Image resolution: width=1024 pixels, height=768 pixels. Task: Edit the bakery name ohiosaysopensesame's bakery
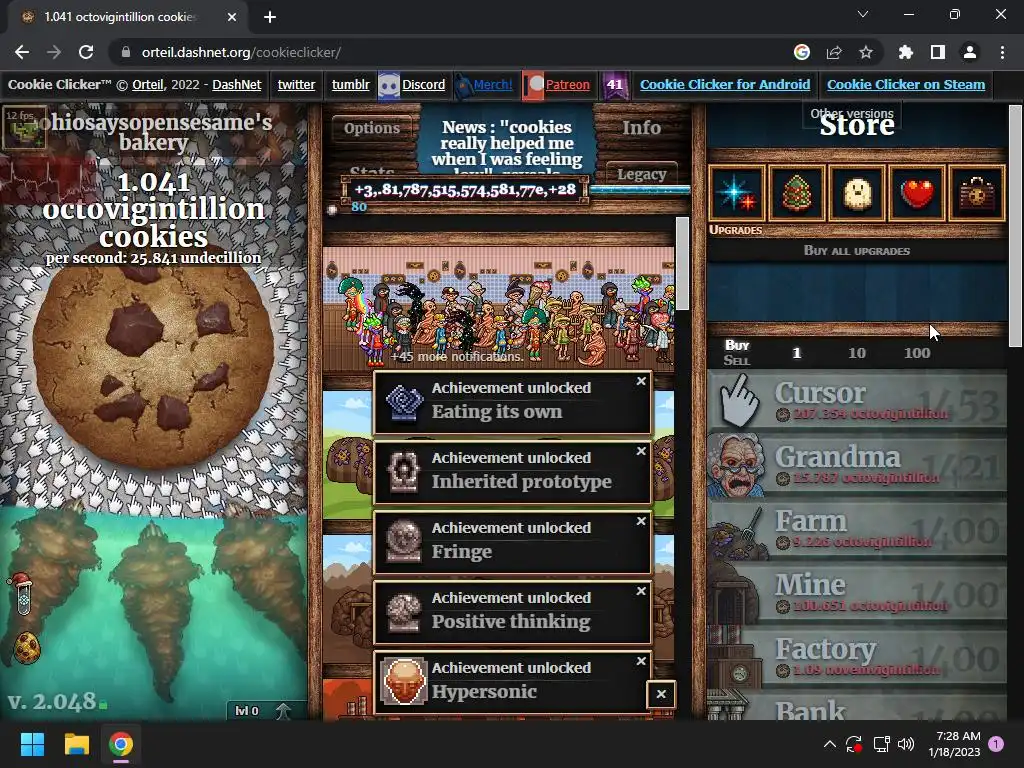pos(153,131)
